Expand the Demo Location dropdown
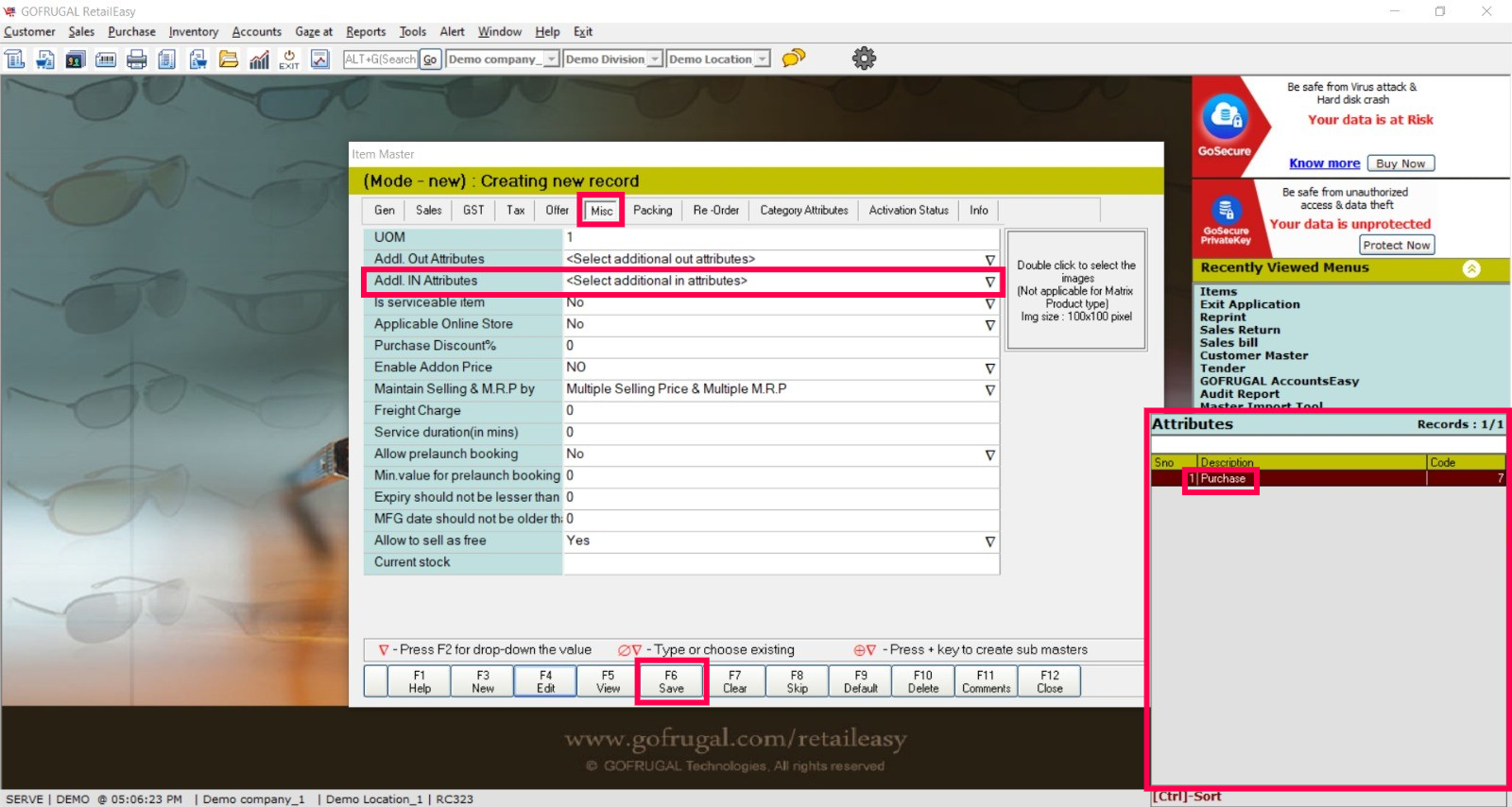 762,60
